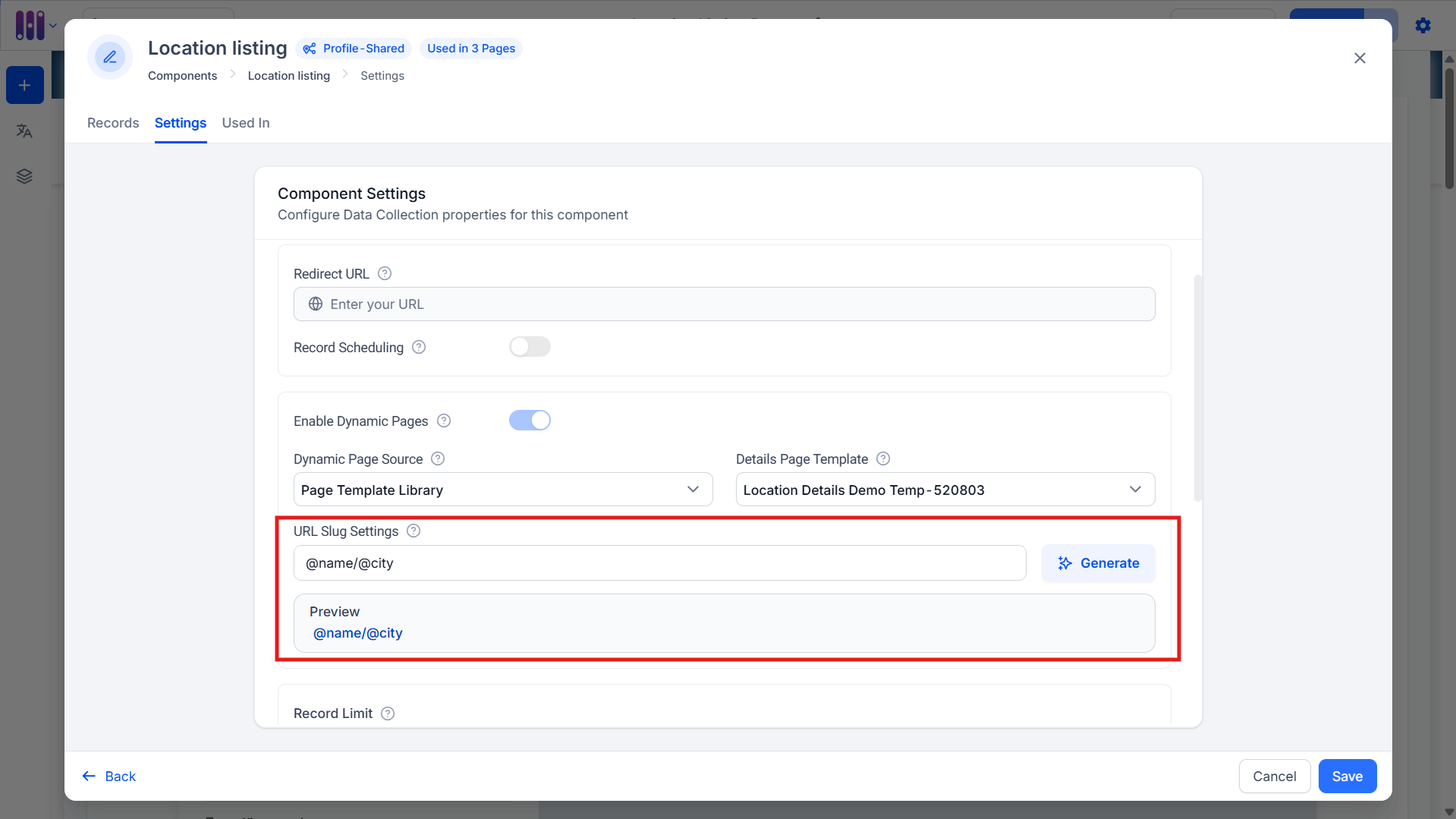Go Back using the bottom-left link

pos(109,776)
